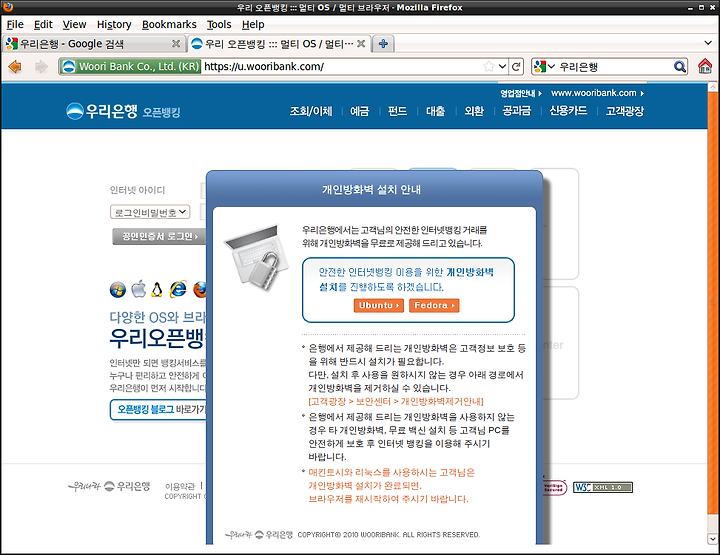The image size is (720, 555).
Task: Click the Apple OS logo icon
Action: coord(138,289)
